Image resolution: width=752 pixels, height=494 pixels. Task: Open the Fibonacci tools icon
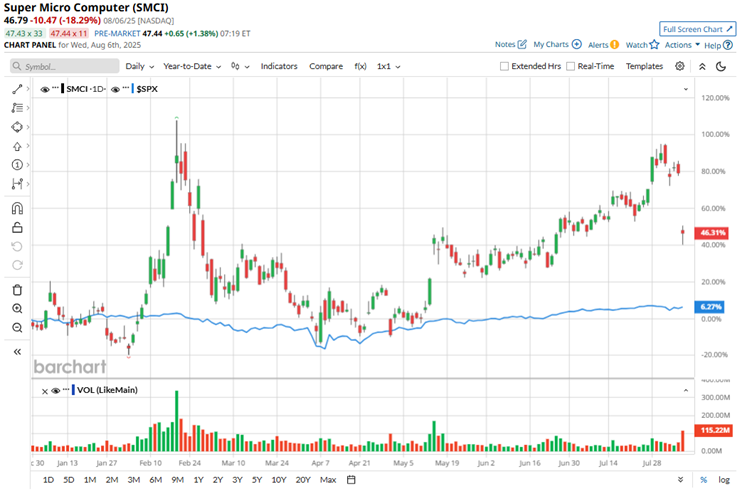(x=17, y=108)
